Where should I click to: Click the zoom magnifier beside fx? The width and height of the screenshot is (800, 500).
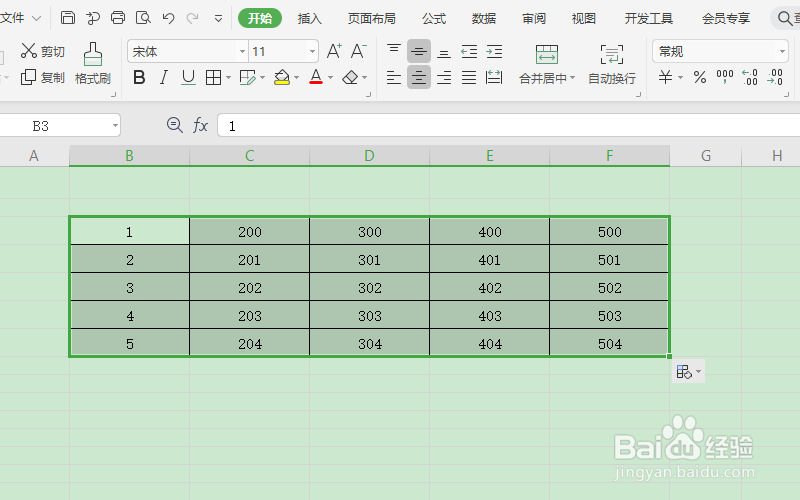174,125
